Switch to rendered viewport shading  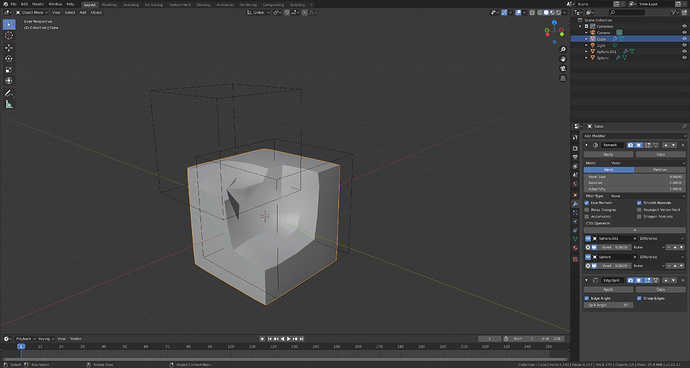pos(558,13)
